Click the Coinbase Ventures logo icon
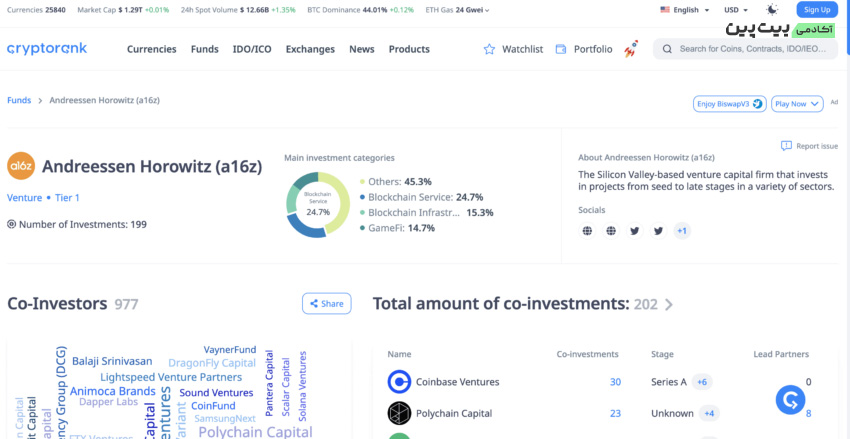Viewport: 850px width, 439px height. pos(400,382)
